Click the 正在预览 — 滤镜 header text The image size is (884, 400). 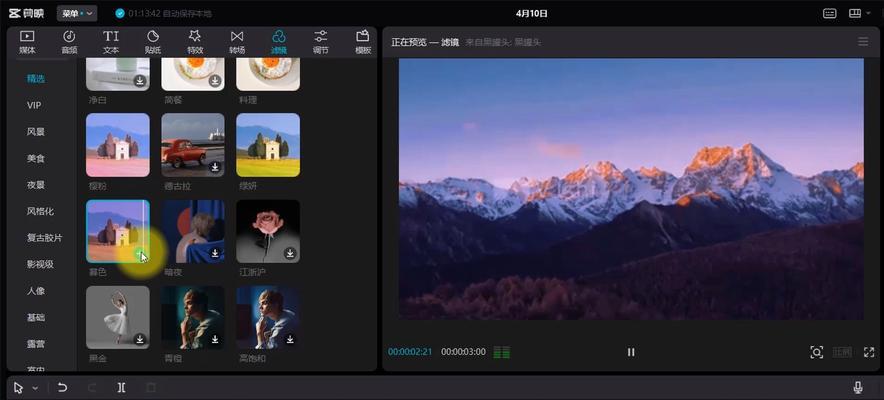[x=425, y=42]
